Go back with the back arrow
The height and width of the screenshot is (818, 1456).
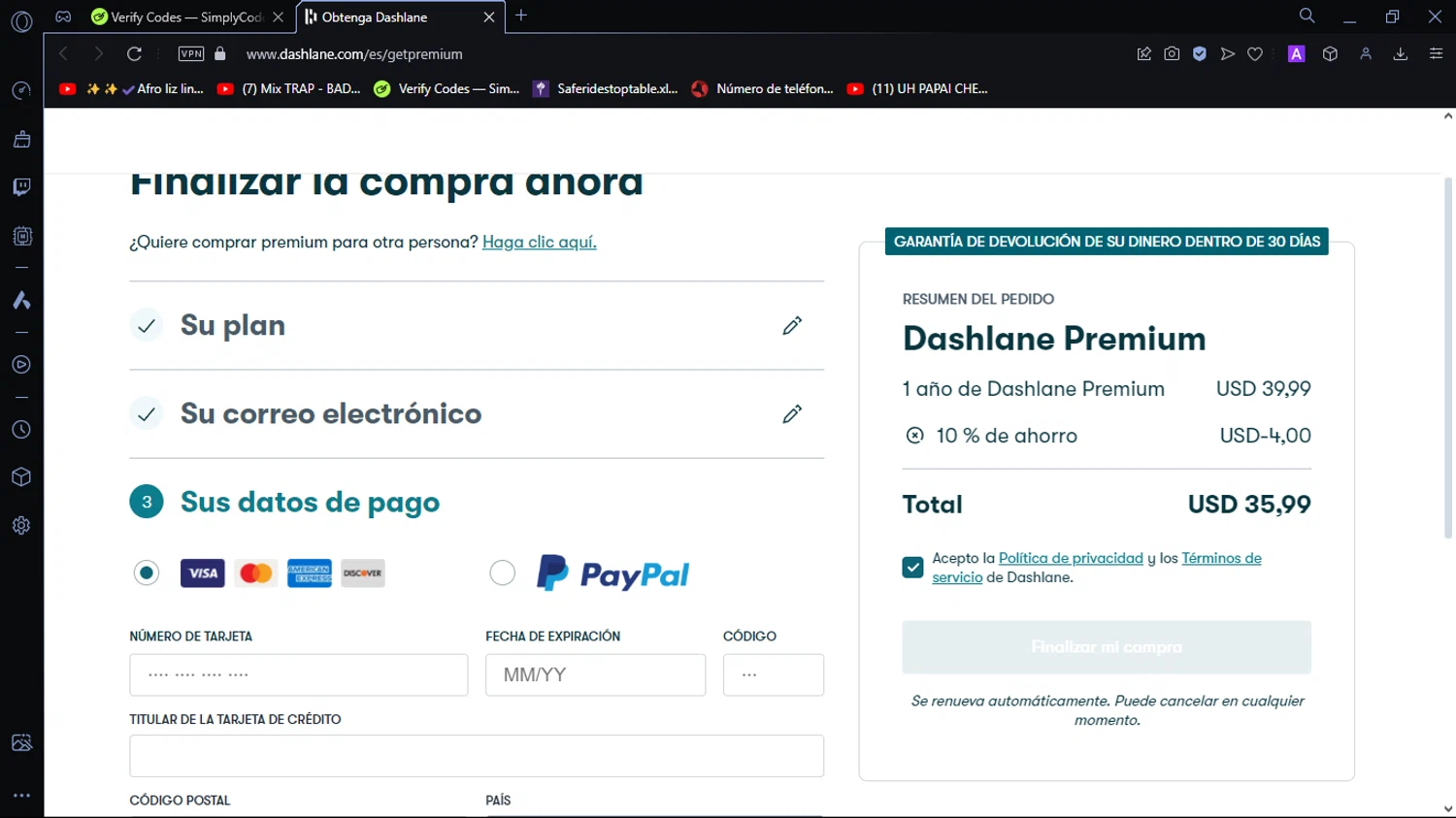click(x=64, y=53)
